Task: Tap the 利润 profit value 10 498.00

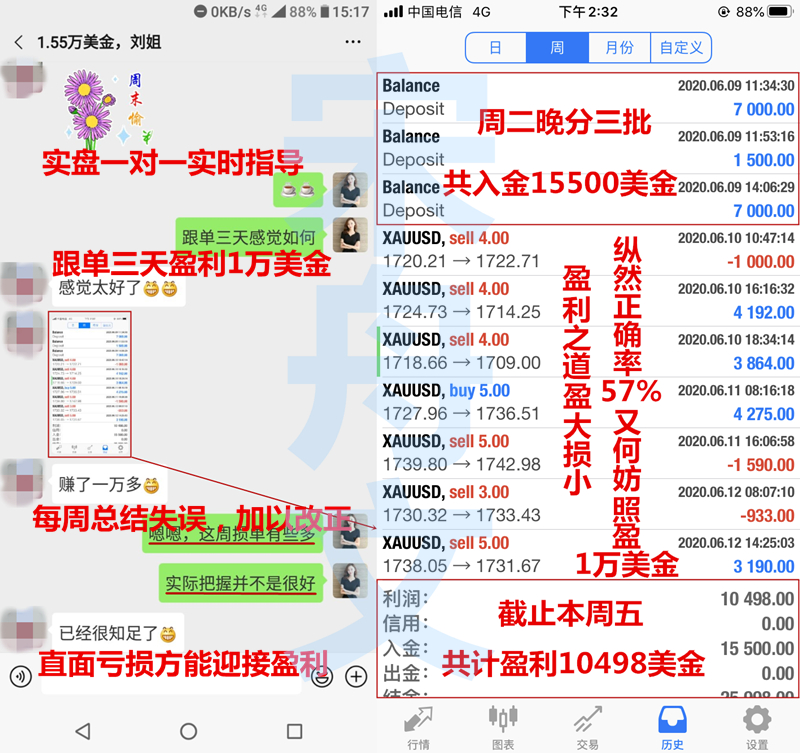Action: click(757, 599)
